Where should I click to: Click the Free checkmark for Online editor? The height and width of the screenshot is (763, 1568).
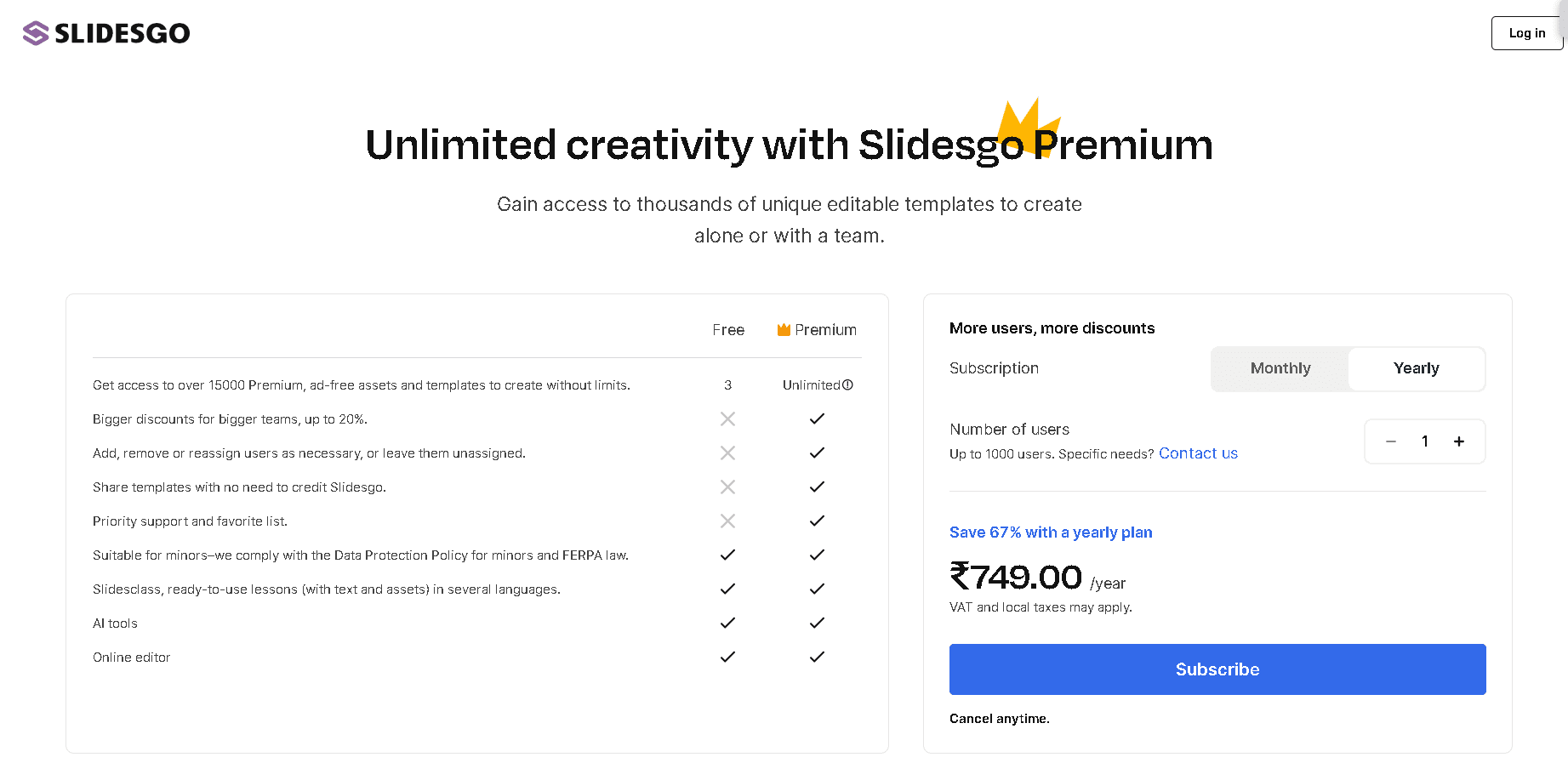pyautogui.click(x=727, y=657)
